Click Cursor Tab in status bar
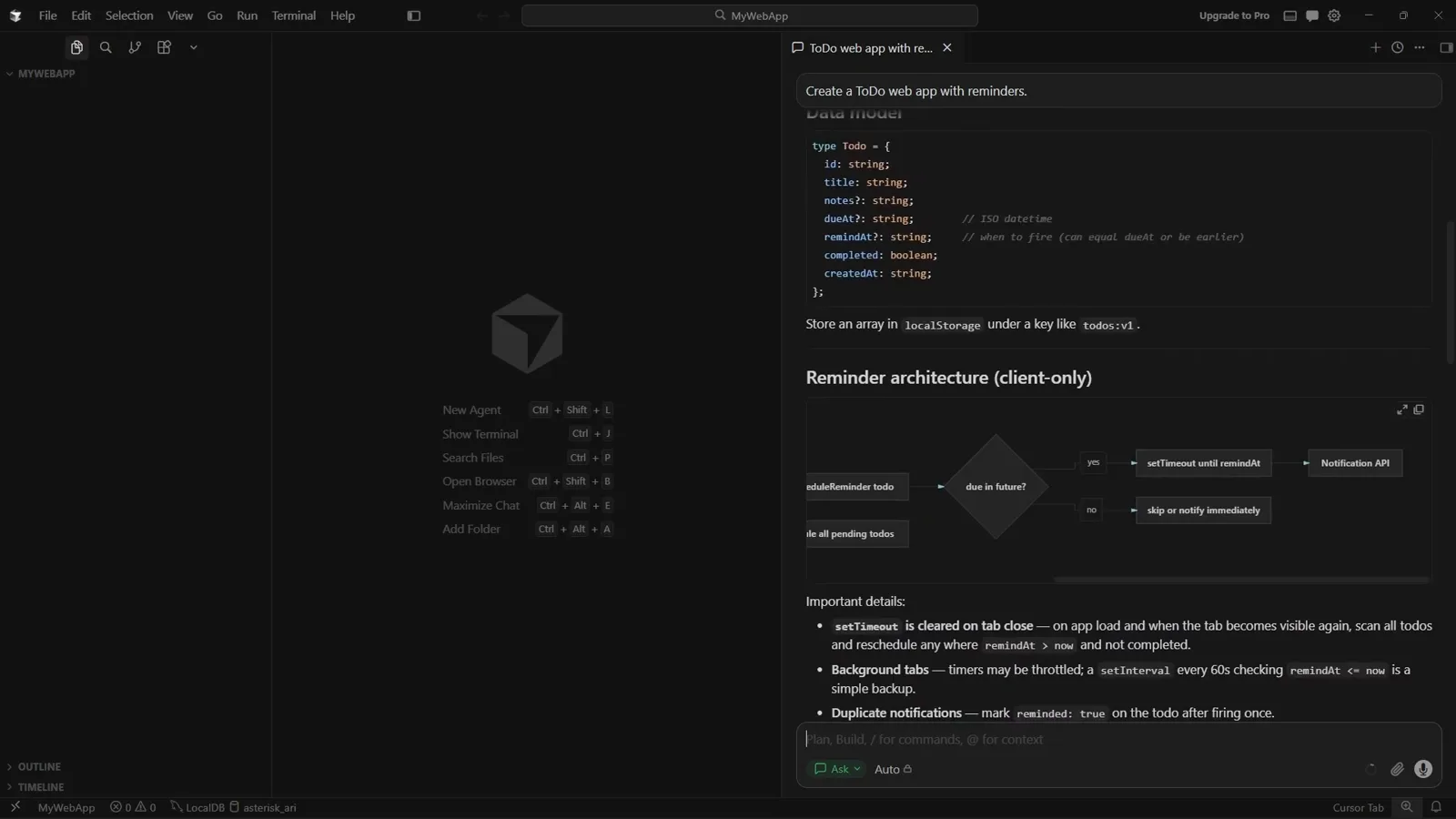 point(1358,807)
